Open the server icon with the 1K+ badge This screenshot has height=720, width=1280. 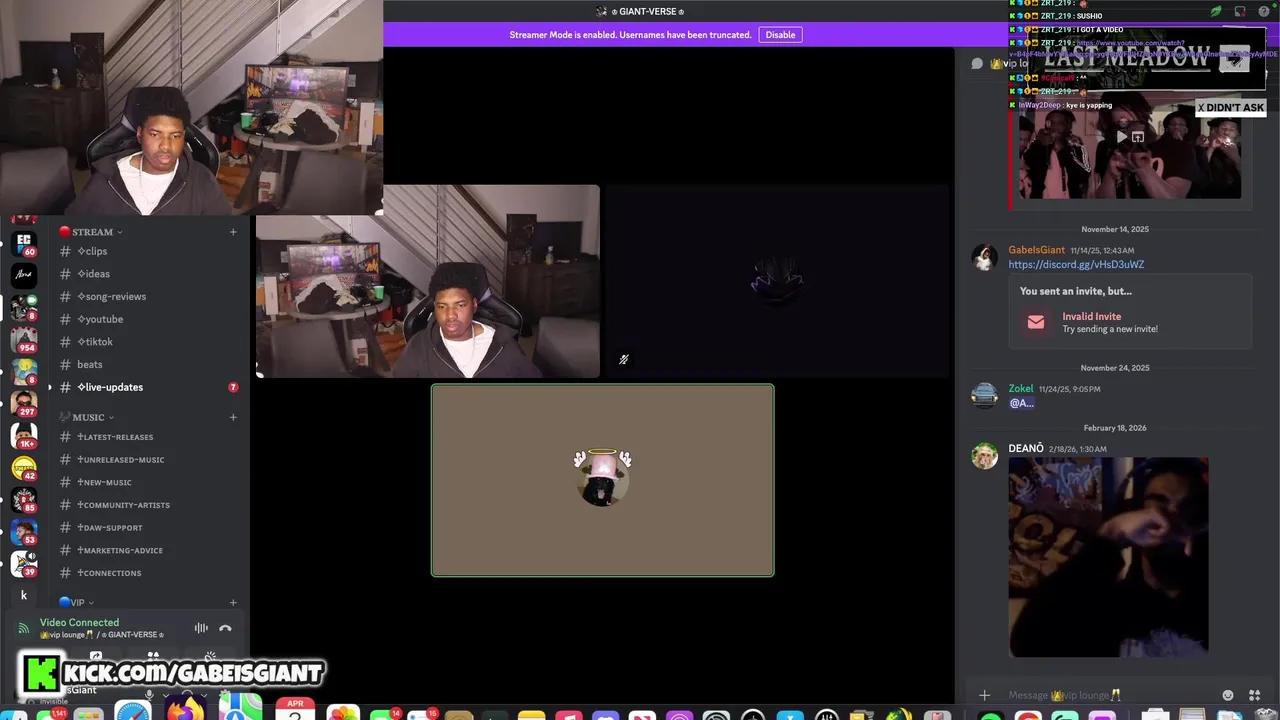point(24,435)
